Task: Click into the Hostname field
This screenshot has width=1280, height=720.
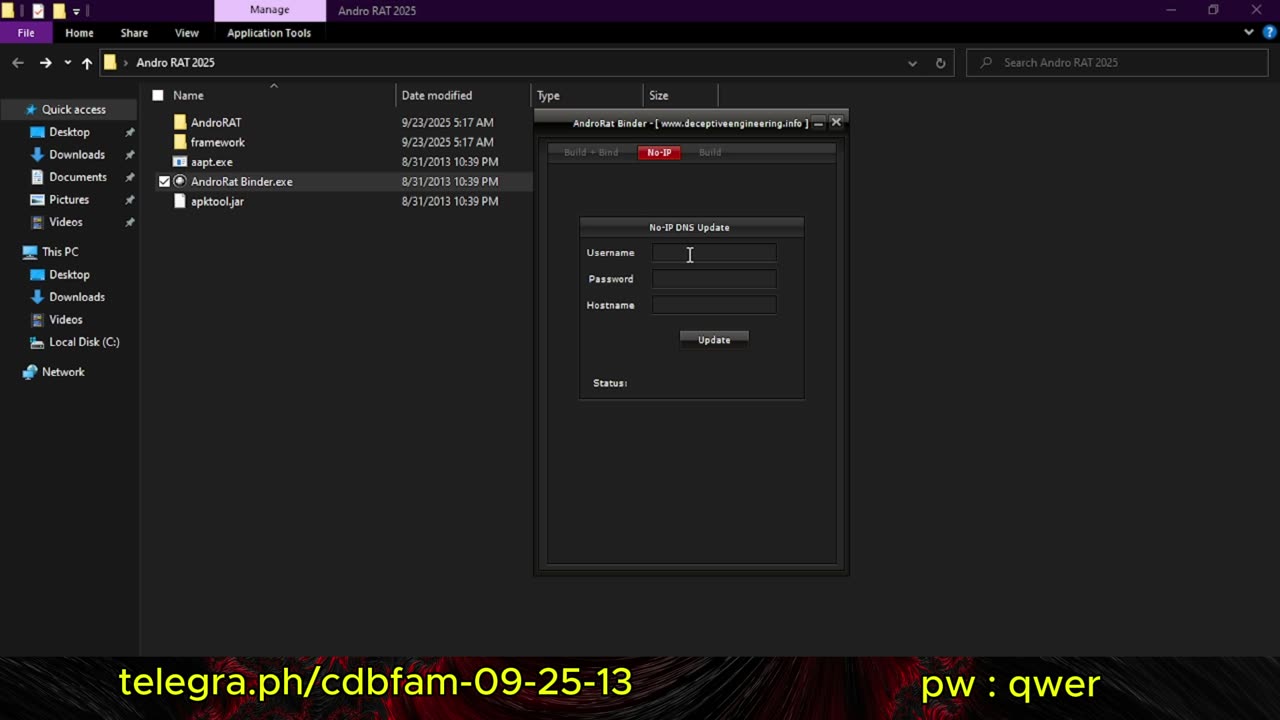Action: pos(714,305)
